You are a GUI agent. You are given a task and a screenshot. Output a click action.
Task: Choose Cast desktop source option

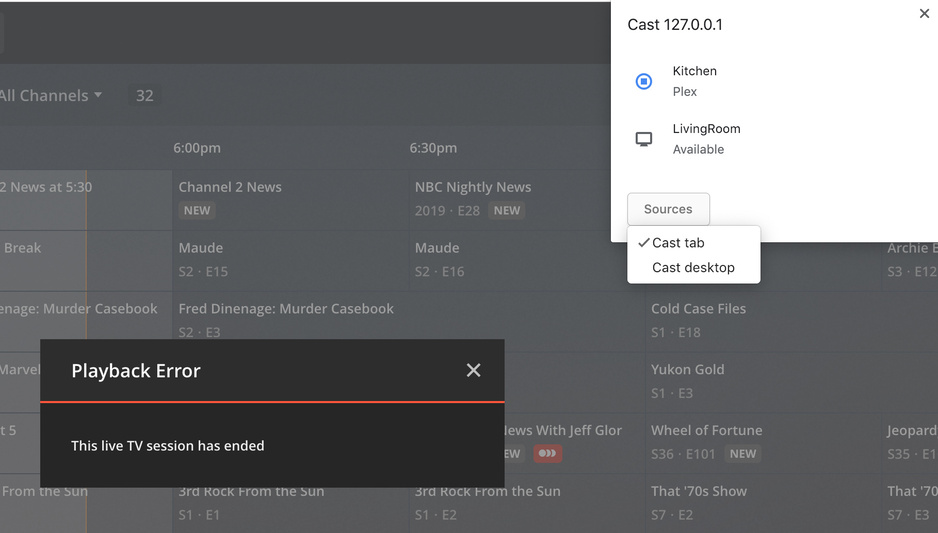coord(693,268)
